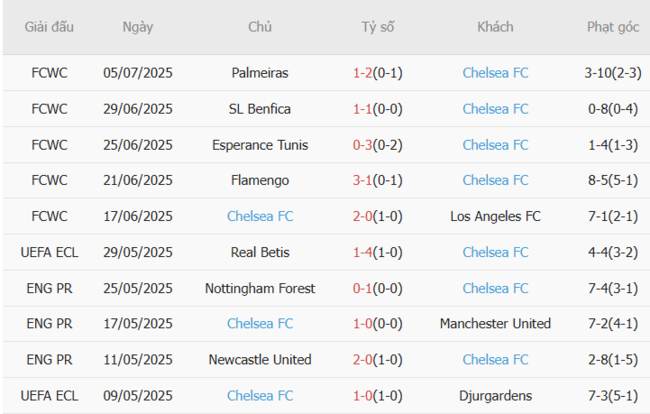Screen dimensions: 650x414
Task: Click the Esperance Tunis team name
Action: click(260, 145)
